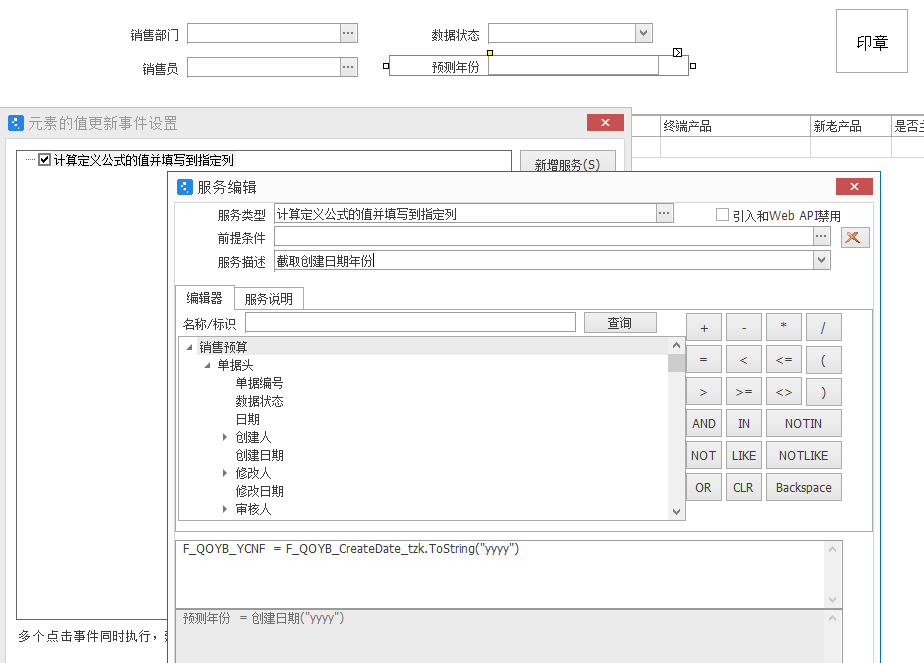Open the 数据状态 dropdown
Viewport: 924px width, 663px height.
coord(643,33)
